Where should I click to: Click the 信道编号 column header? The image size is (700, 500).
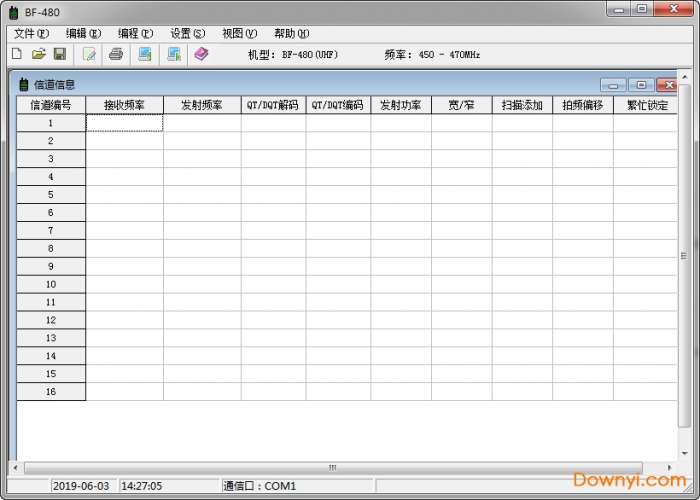pyautogui.click(x=51, y=105)
